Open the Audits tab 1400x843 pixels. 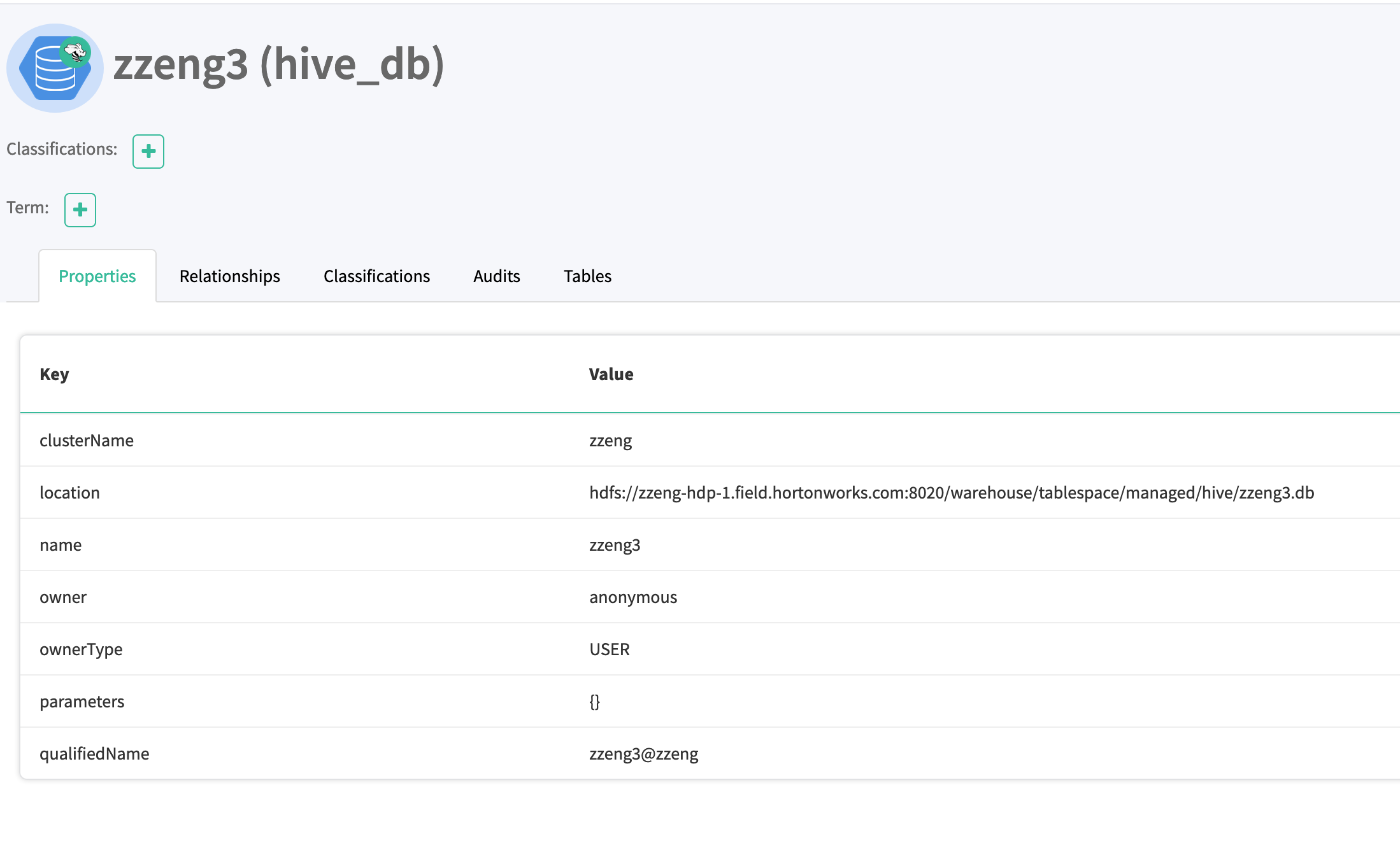496,276
